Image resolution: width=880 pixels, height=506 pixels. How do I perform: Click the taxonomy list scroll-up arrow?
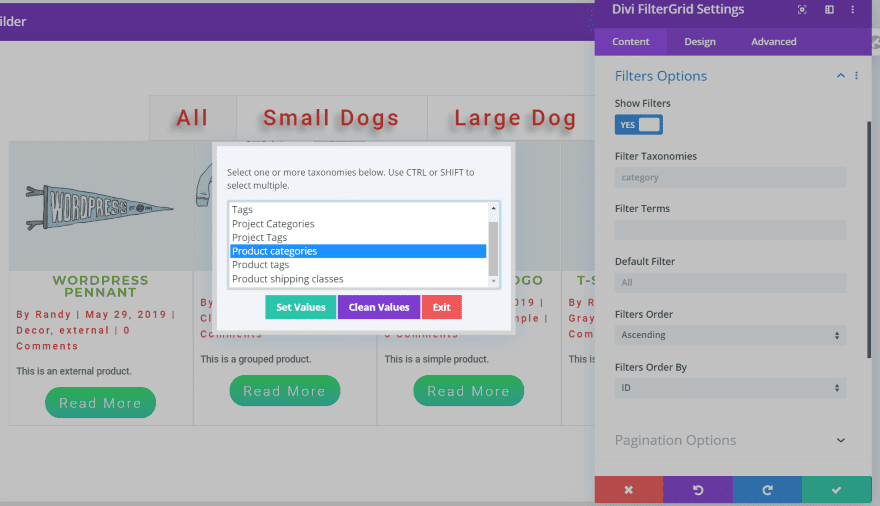coord(493,208)
